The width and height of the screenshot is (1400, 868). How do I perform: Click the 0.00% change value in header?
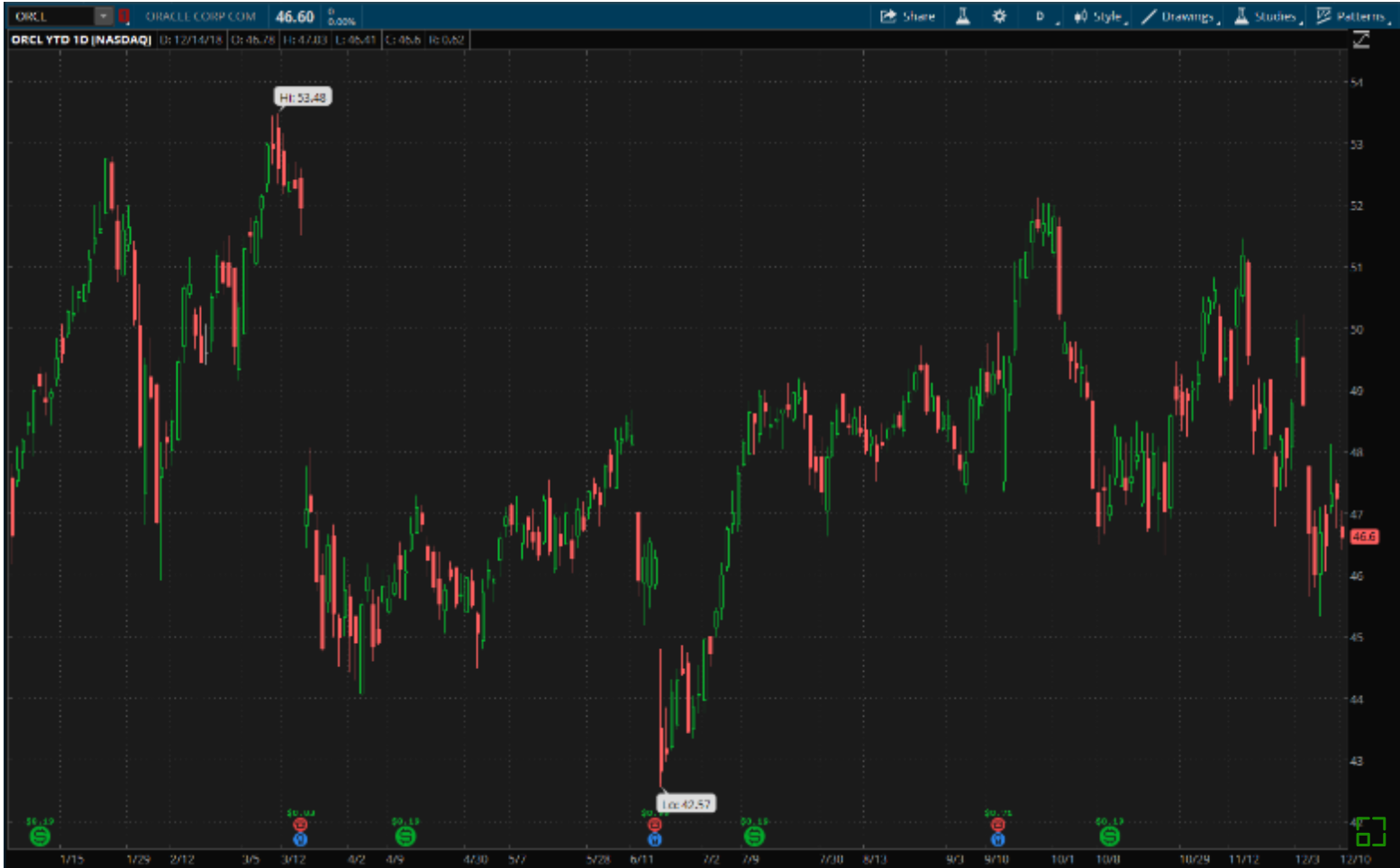coord(341,21)
